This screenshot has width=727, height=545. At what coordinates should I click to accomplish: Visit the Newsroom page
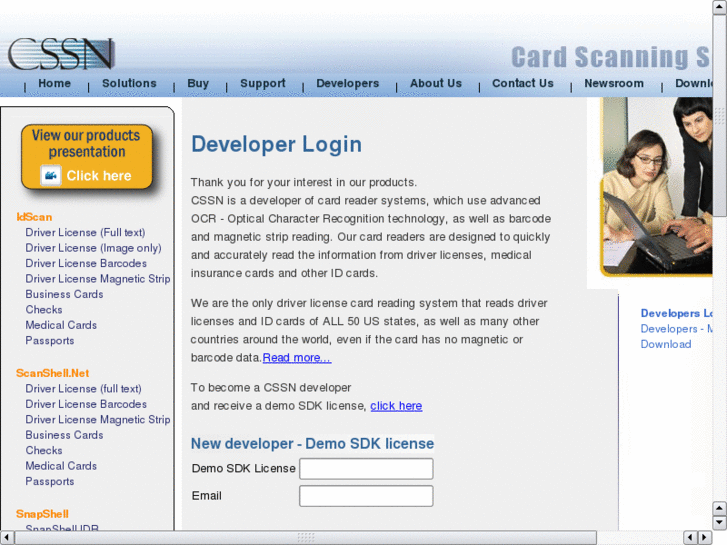614,83
